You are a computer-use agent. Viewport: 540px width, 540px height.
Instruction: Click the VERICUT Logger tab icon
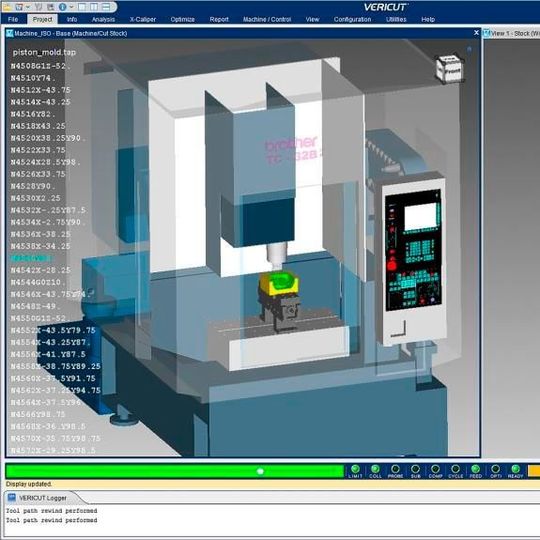pyautogui.click(x=12, y=497)
